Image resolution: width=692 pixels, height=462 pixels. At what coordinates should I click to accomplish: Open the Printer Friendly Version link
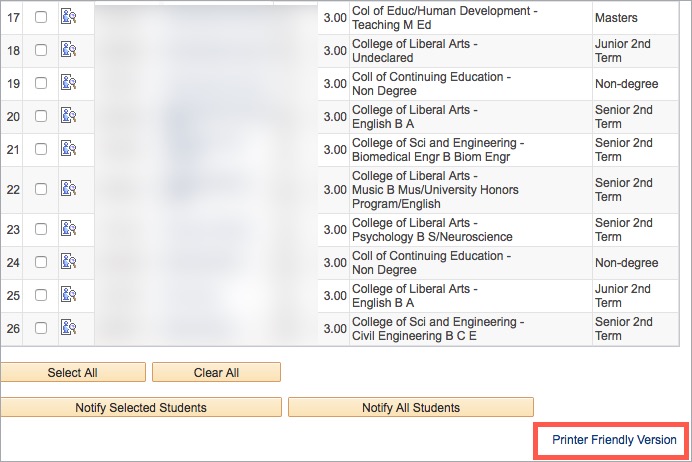tap(614, 439)
